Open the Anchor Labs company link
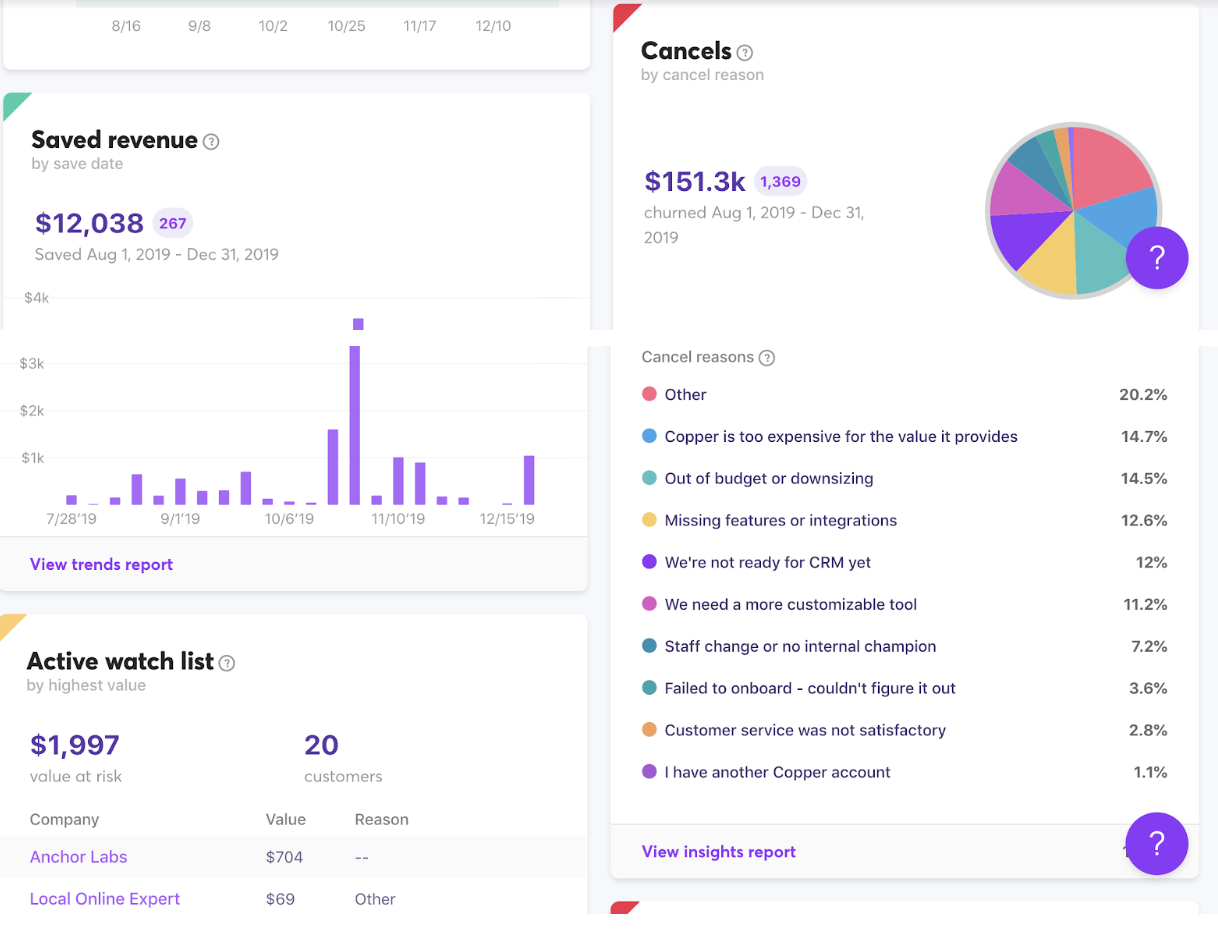The width and height of the screenshot is (1218, 934). (x=78, y=857)
